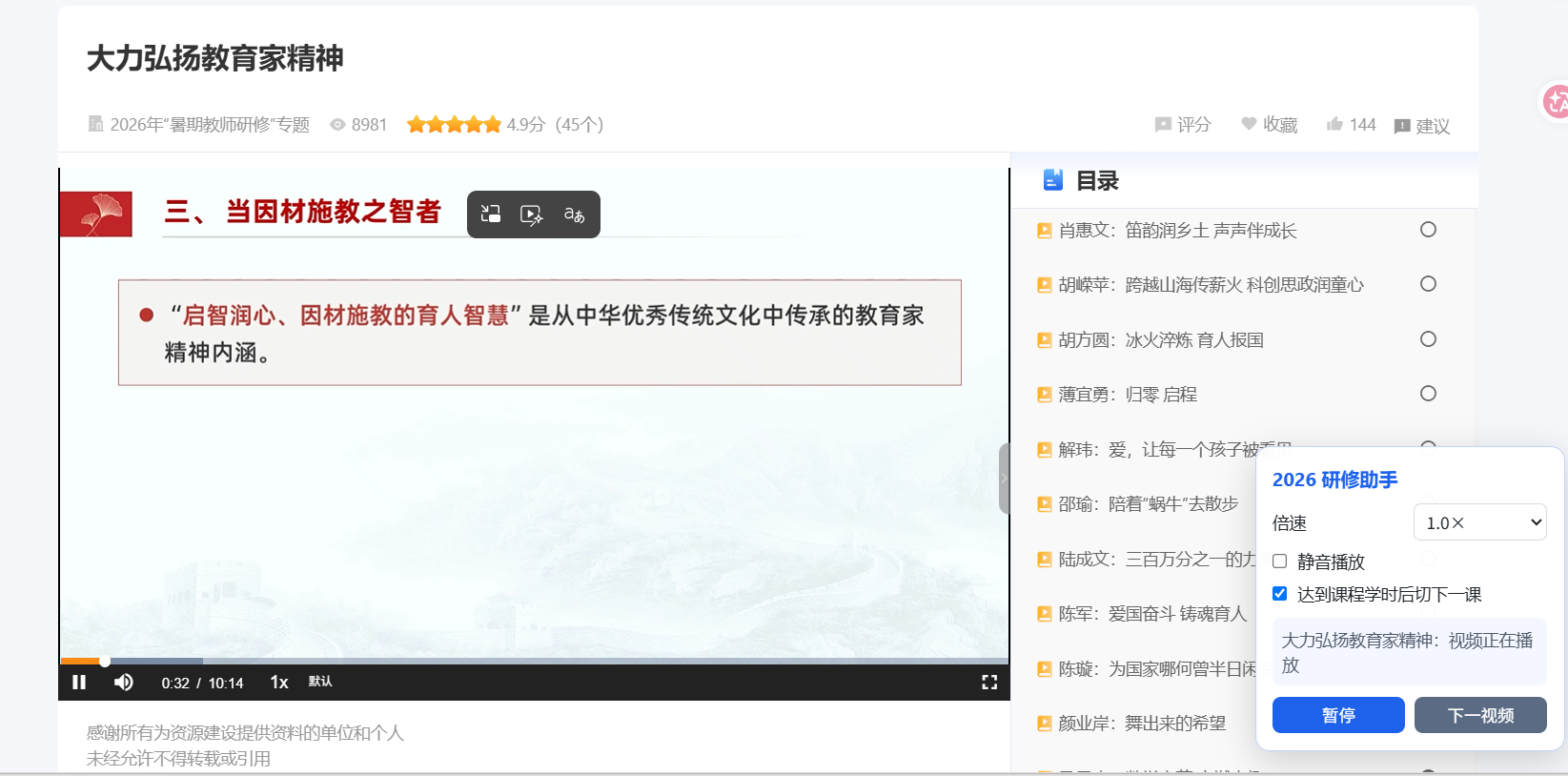The image size is (1568, 776).
Task: Open the 建议 suggestion option
Action: [x=1421, y=126]
